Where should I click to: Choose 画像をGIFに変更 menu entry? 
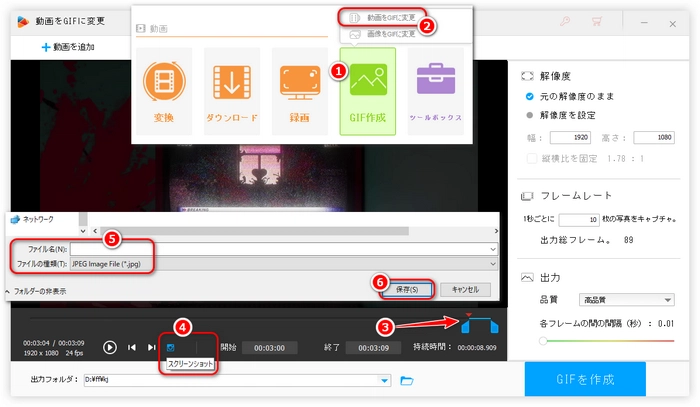[384, 33]
